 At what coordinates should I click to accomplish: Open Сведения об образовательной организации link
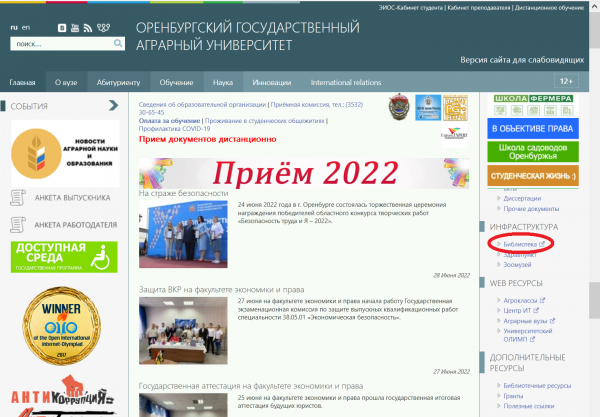202,104
